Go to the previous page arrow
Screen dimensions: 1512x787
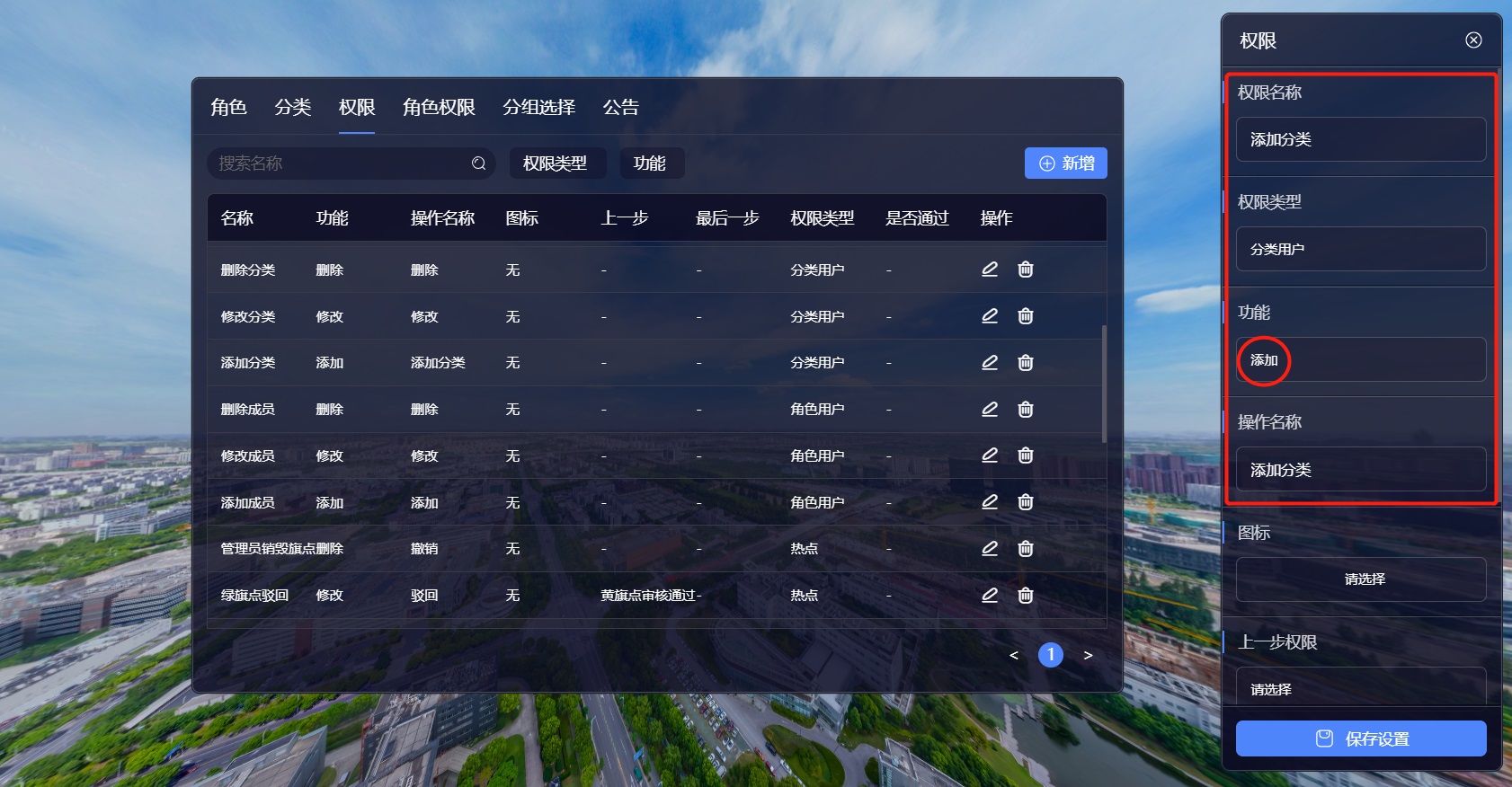[x=1014, y=655]
